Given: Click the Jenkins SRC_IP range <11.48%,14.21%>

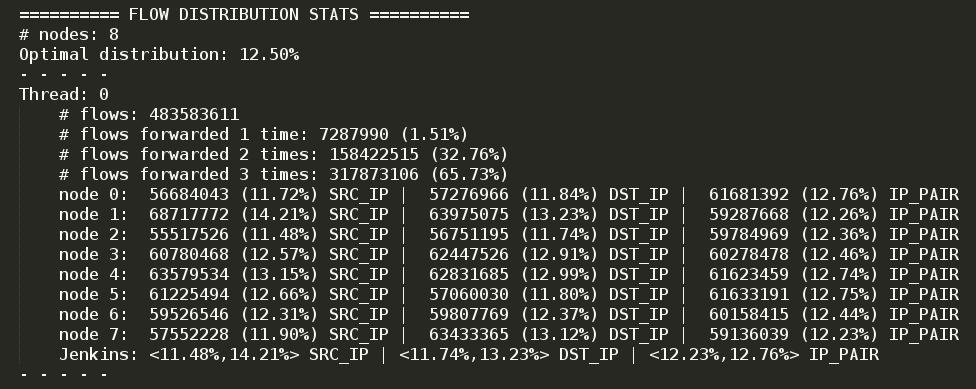Looking at the screenshot, I should pos(224,354).
